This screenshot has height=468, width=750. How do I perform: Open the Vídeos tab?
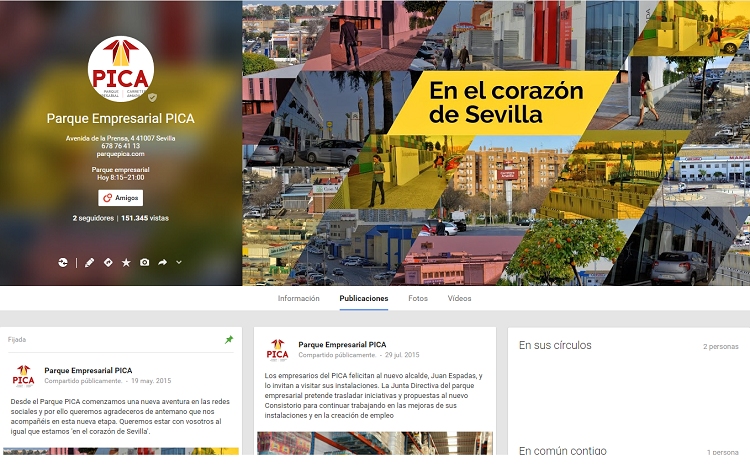[459, 298]
